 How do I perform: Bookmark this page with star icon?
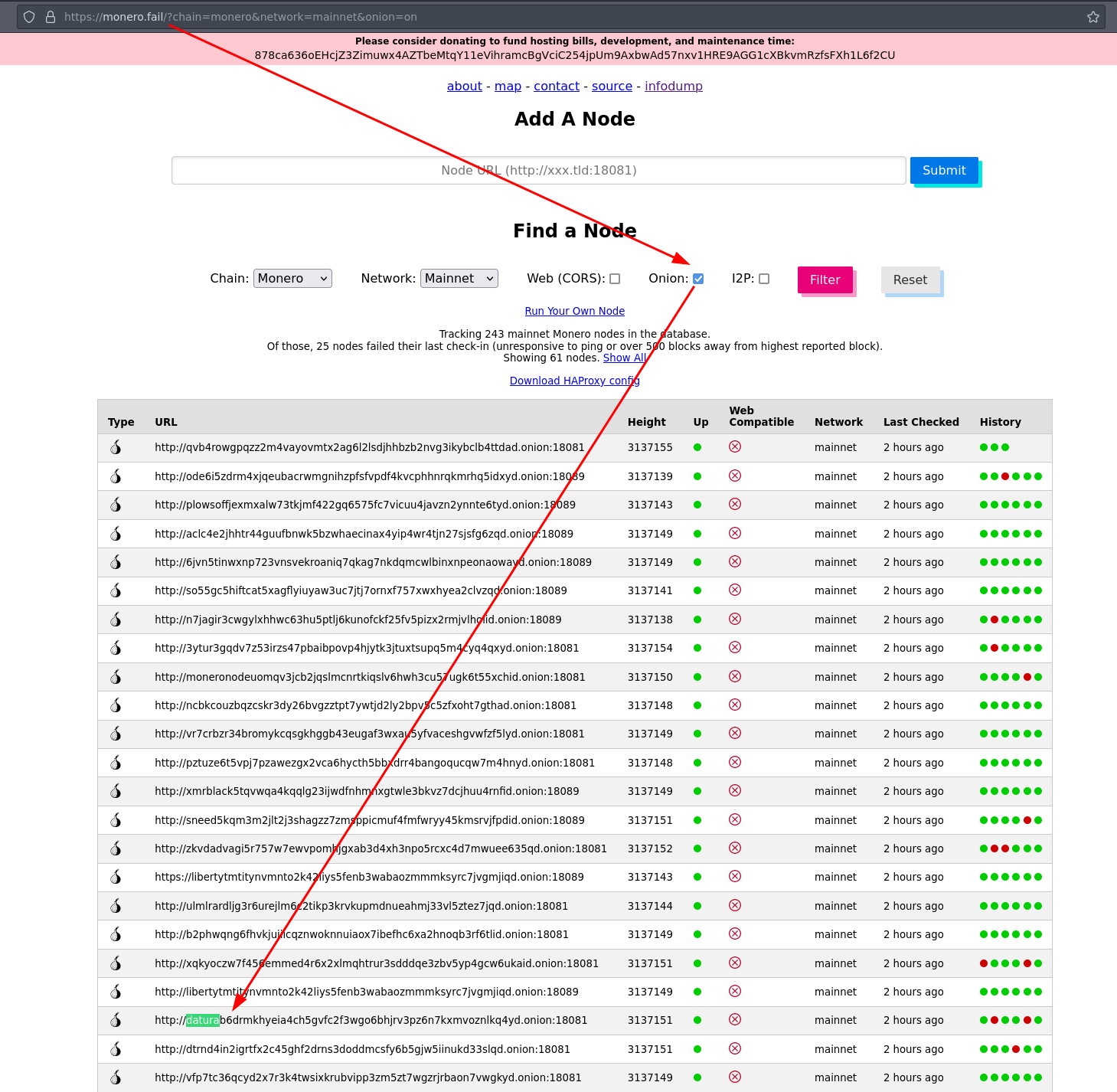tap(1093, 17)
